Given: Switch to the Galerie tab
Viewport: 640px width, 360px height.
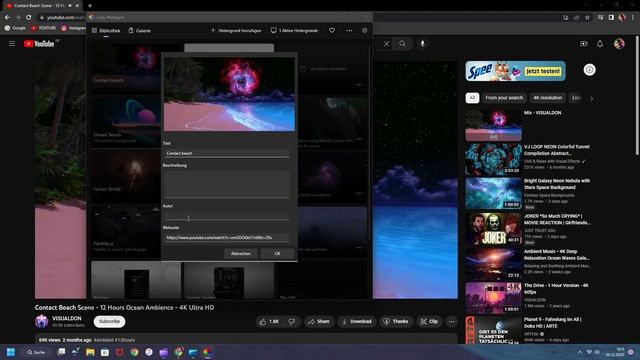Looking at the screenshot, I should (140, 31).
